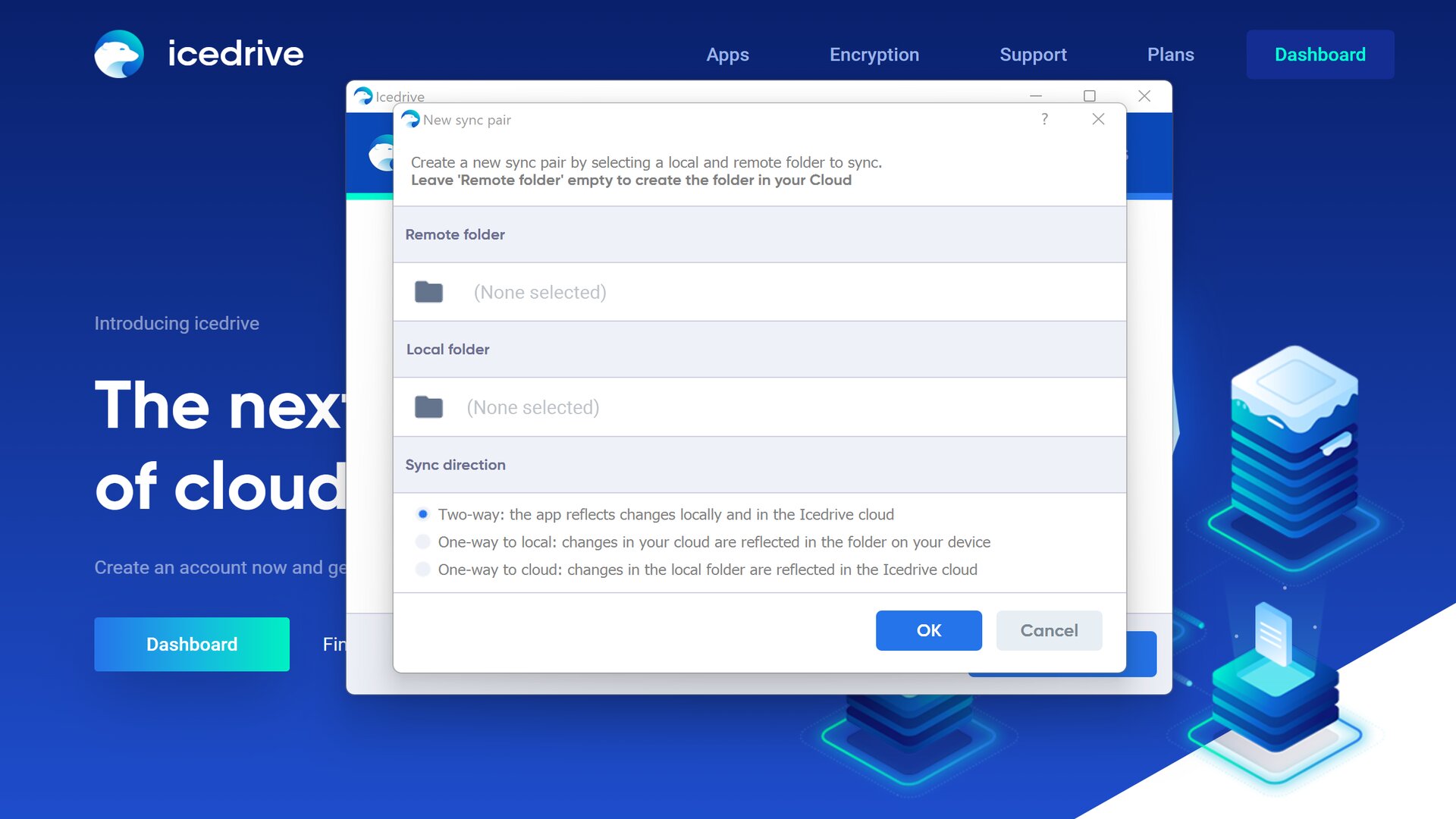Click the Remote folder label text area
This screenshot has width=1456, height=819.
(x=455, y=234)
